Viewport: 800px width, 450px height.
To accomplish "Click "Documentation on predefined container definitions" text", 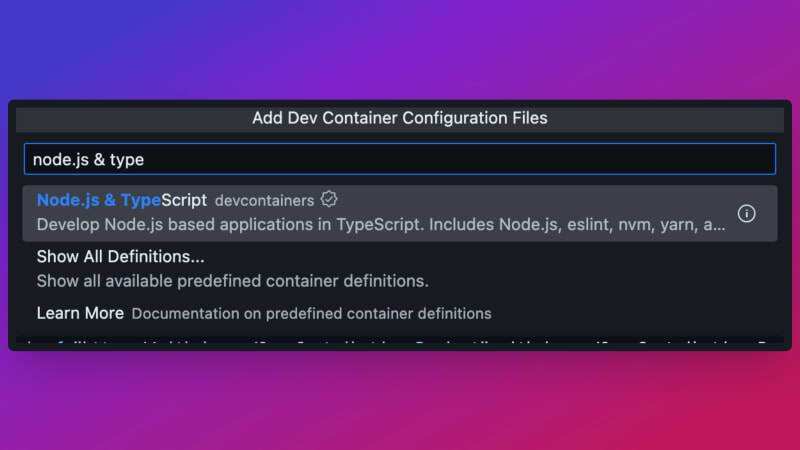I will click(311, 314).
